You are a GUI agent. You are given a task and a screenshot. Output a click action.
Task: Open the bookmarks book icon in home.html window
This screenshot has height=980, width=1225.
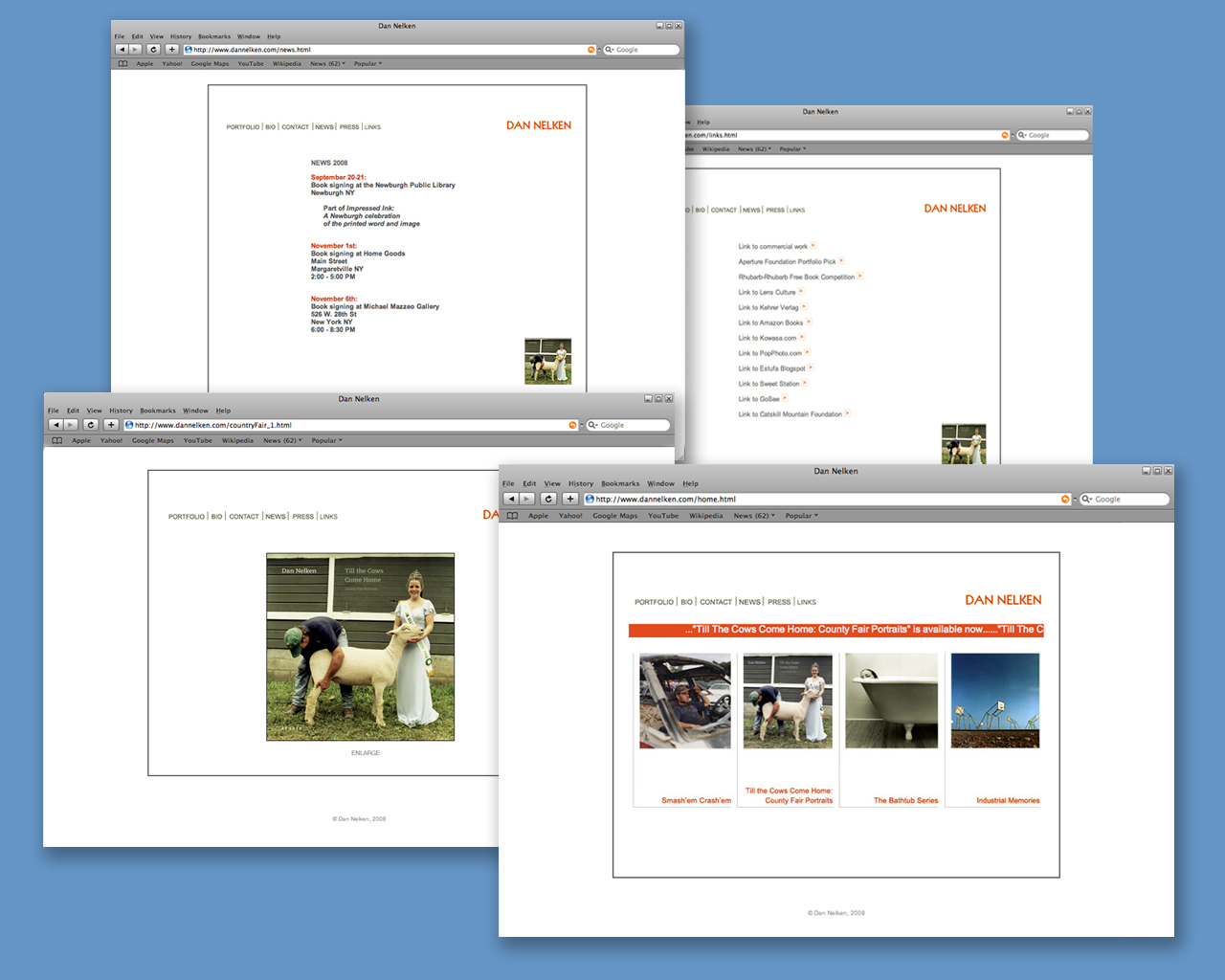click(x=513, y=516)
